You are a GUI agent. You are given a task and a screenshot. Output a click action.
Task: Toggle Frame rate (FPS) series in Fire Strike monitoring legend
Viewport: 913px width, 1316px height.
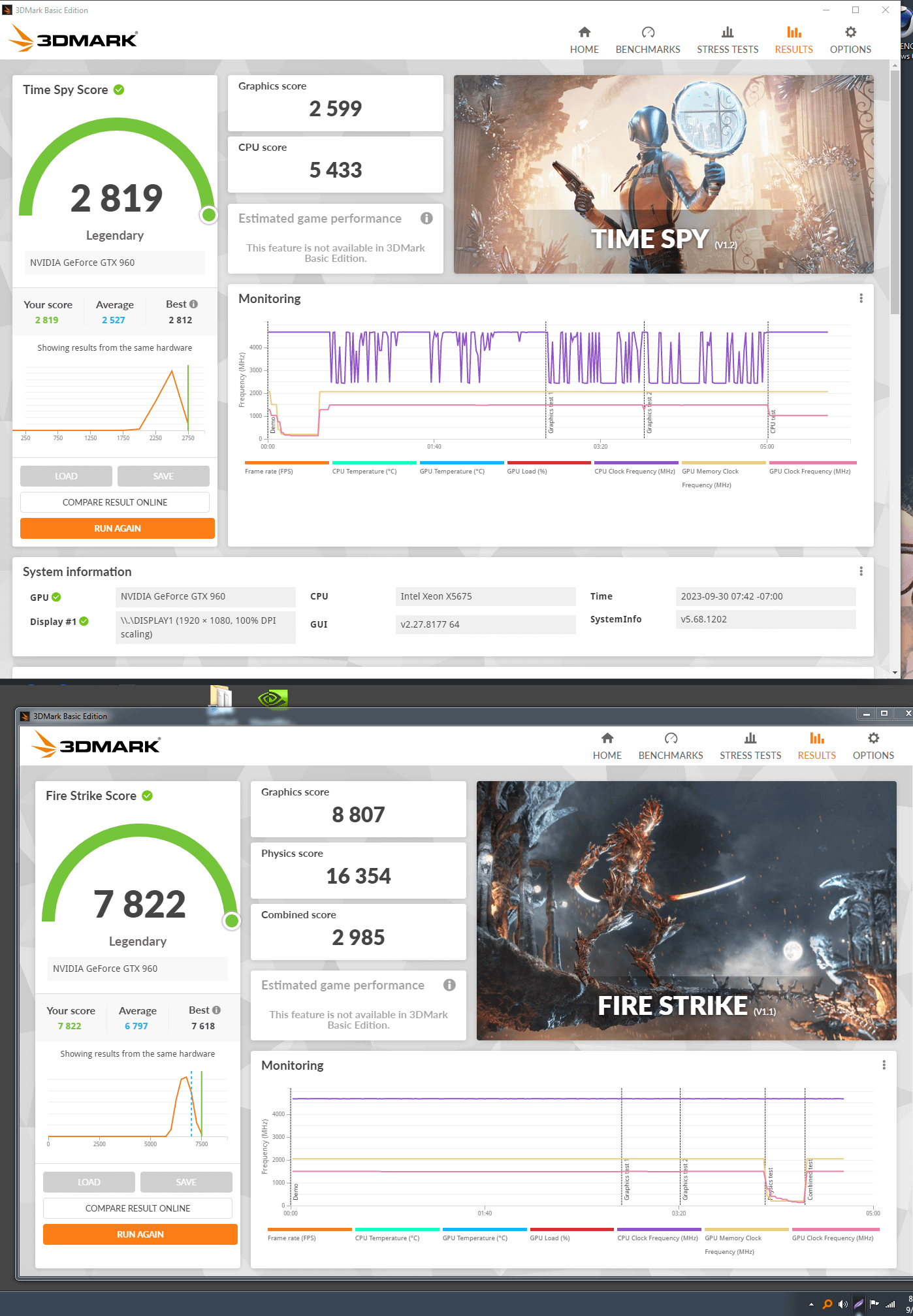(x=310, y=1234)
